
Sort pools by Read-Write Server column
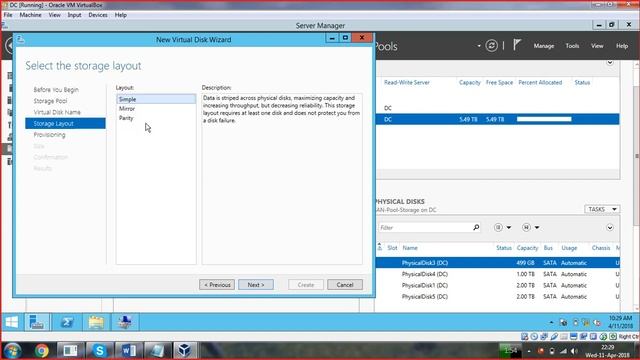(407, 82)
